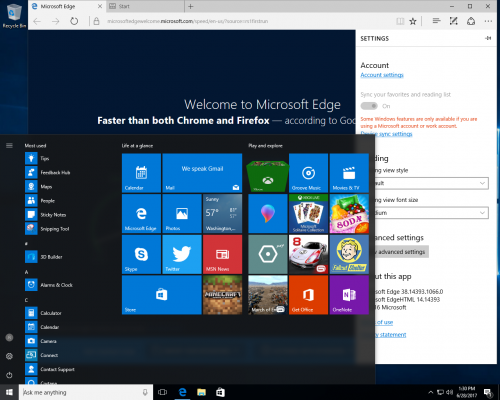This screenshot has width=500, height=400.
Task: Launch the Minecraft tile
Action: (222, 295)
